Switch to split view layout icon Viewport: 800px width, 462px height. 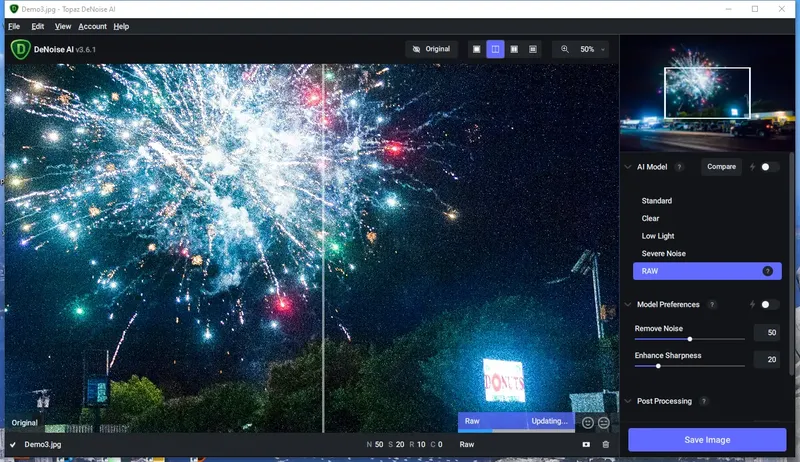tap(495, 49)
